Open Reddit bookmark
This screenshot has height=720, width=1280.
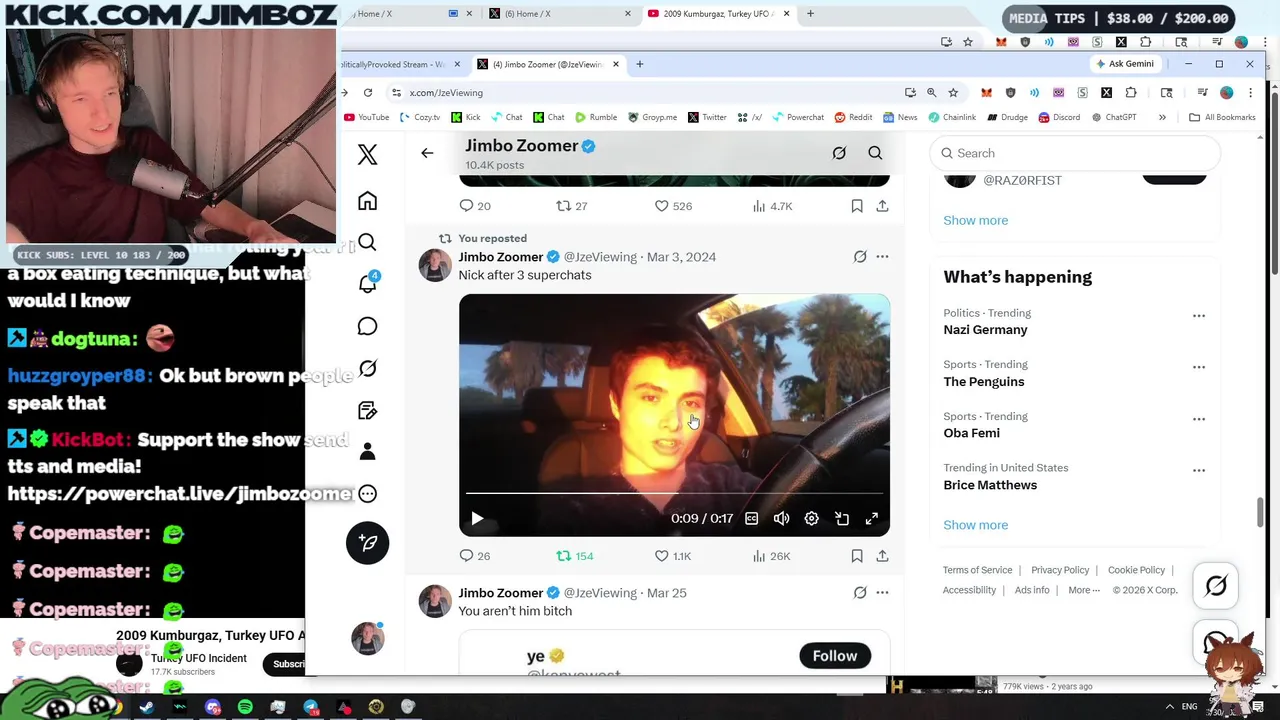pos(853,117)
